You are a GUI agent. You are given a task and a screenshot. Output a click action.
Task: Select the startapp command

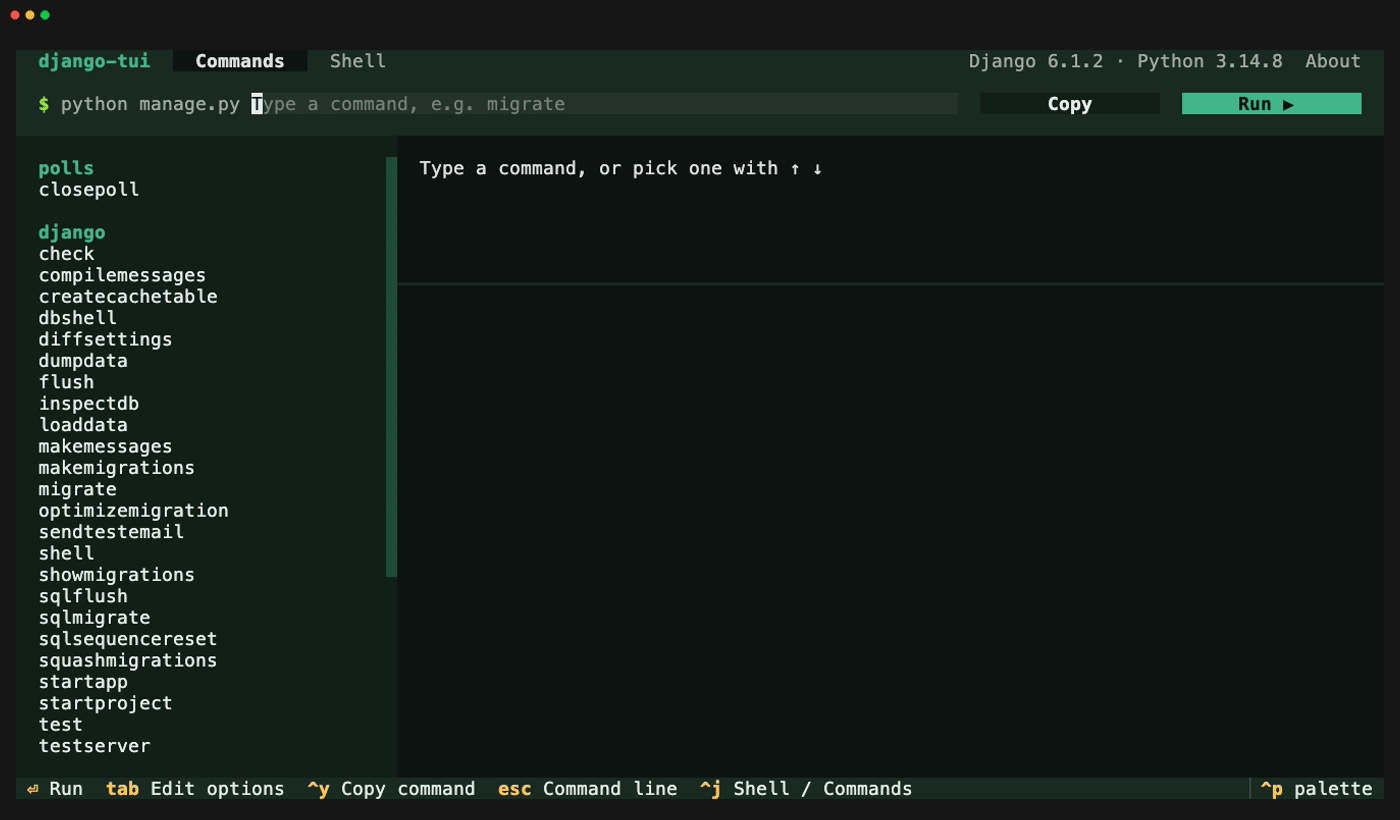[x=83, y=682]
